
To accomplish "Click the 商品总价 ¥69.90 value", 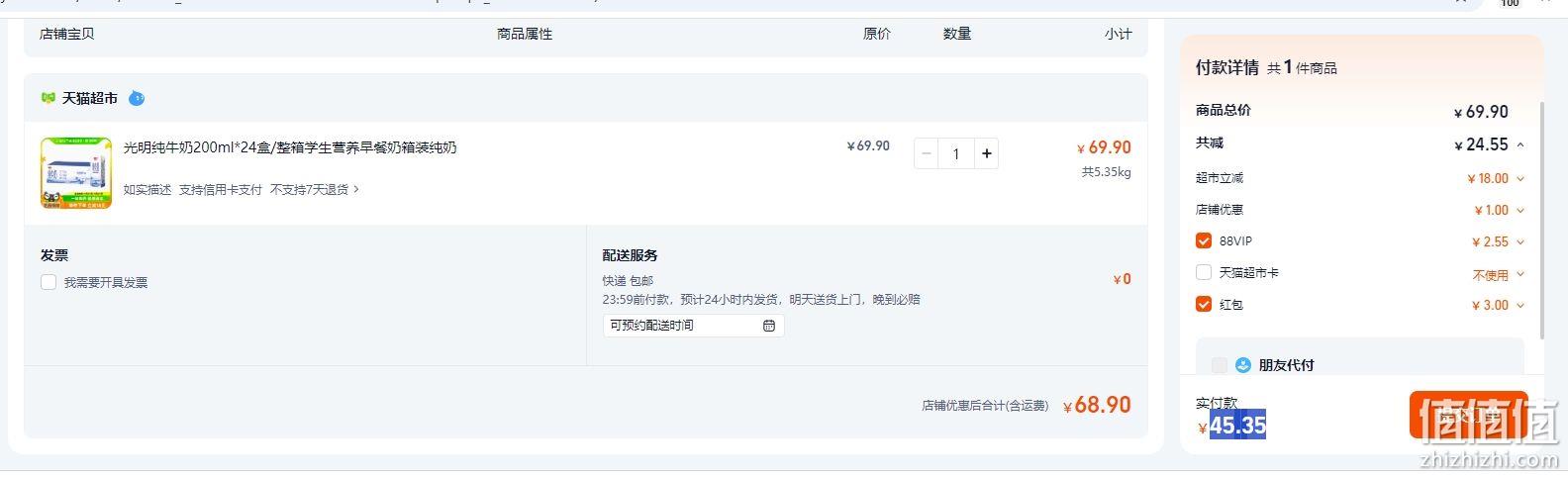I will point(1481,112).
